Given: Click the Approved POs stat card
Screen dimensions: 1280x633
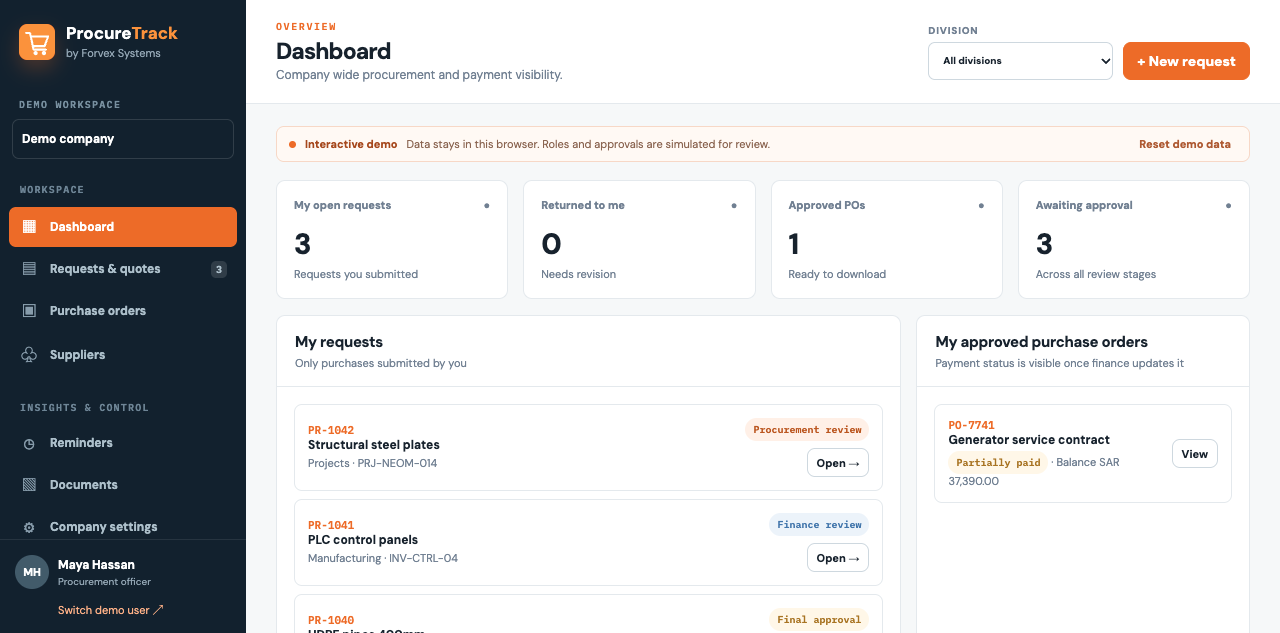Looking at the screenshot, I should (886, 239).
